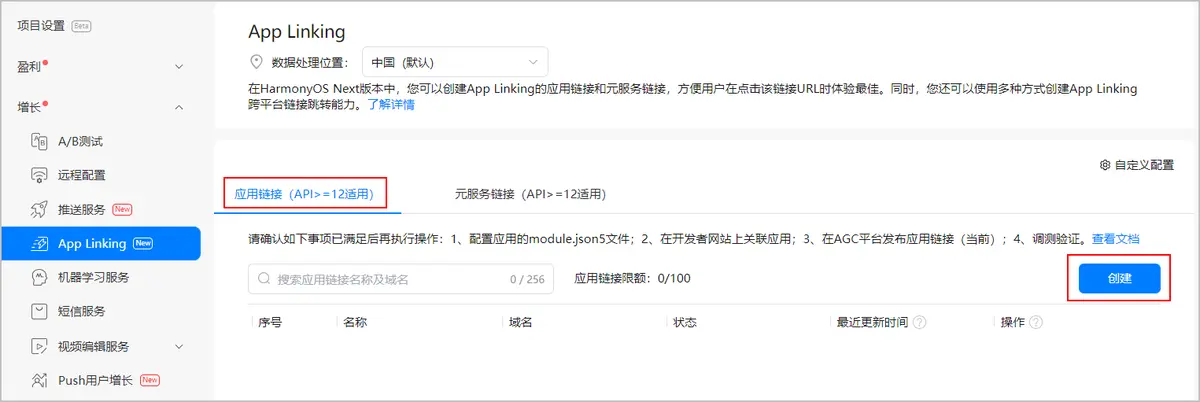1200x402 pixels.
Task: Click the 创建 button
Action: coord(1119,279)
